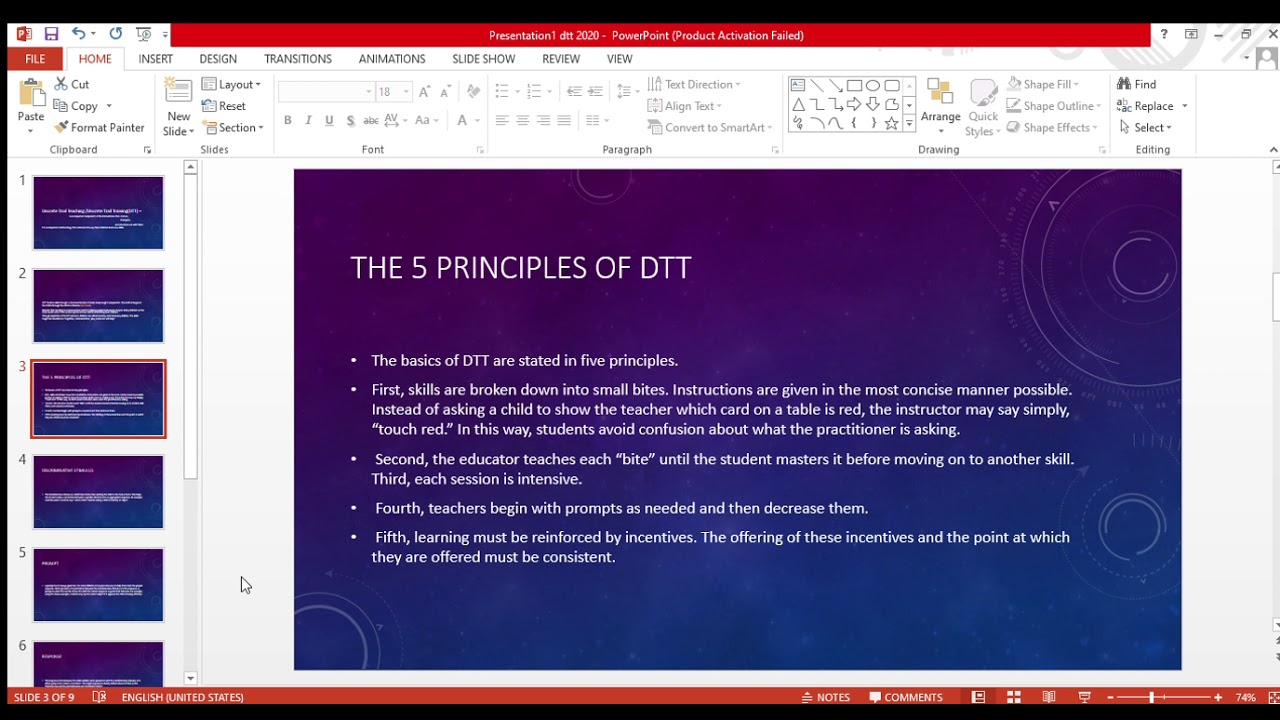The image size is (1280, 720).
Task: Start Slide Show from status bar icon
Action: point(1084,697)
